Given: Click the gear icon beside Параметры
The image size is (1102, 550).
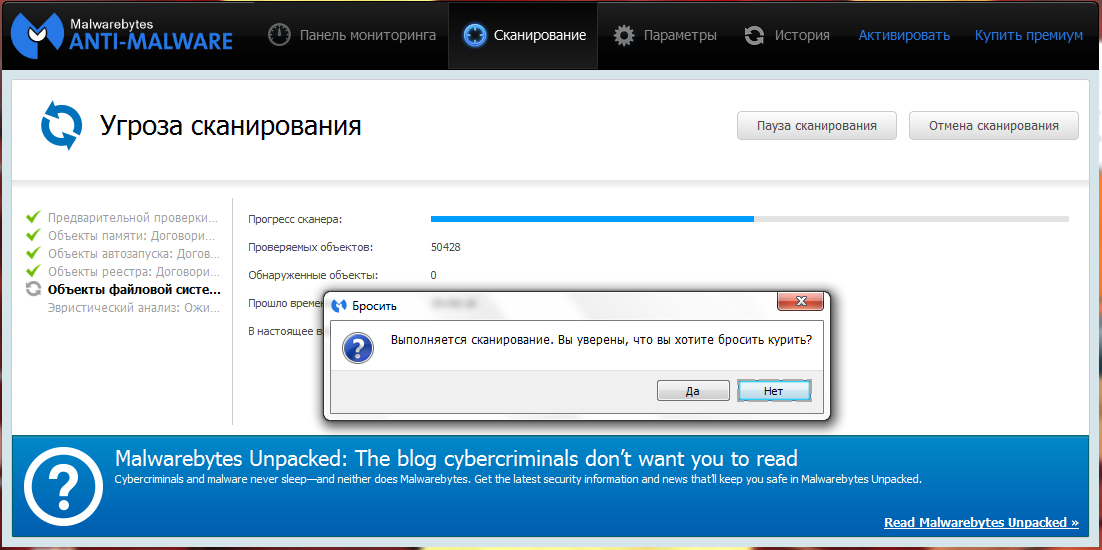Looking at the screenshot, I should coord(623,35).
